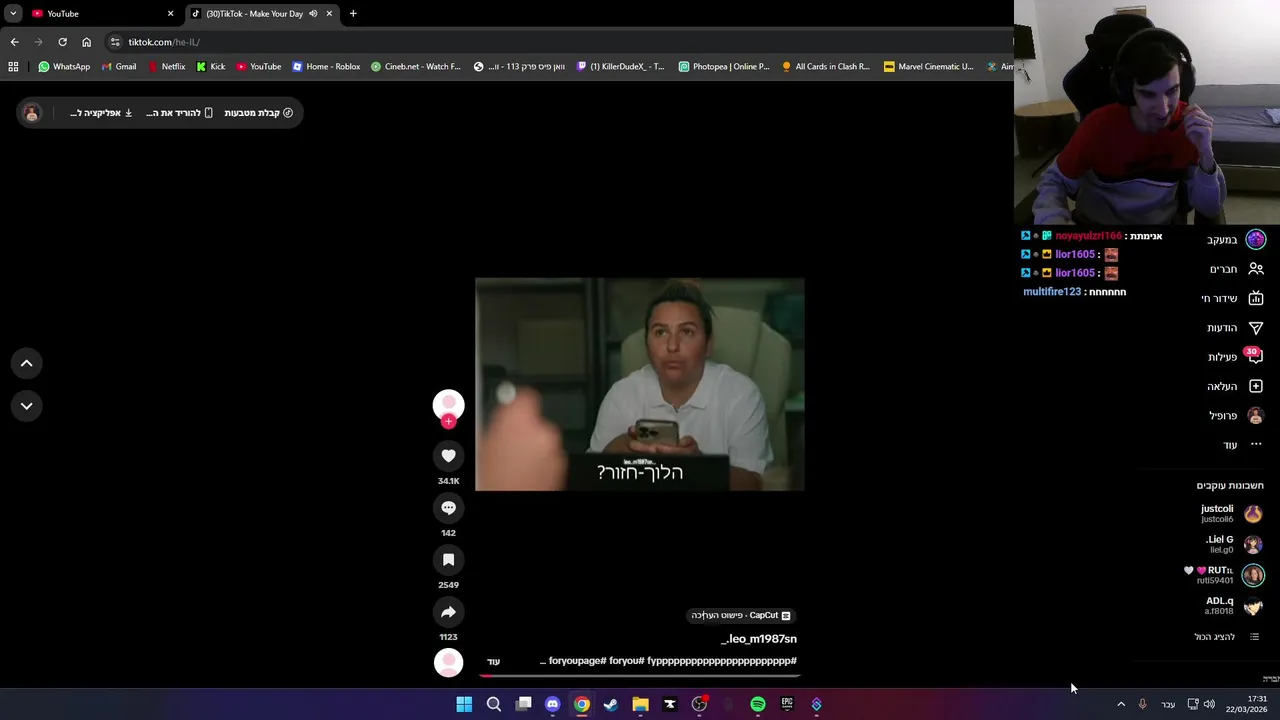The height and width of the screenshot is (720, 1280).
Task: Open More (עוד) three-dots sidebar item
Action: (1243, 444)
